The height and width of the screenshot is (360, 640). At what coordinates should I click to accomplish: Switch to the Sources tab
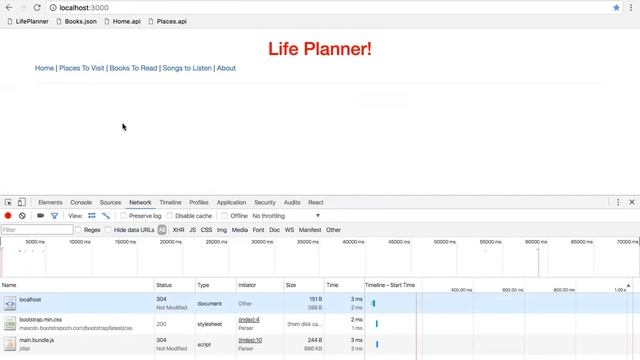[110, 202]
